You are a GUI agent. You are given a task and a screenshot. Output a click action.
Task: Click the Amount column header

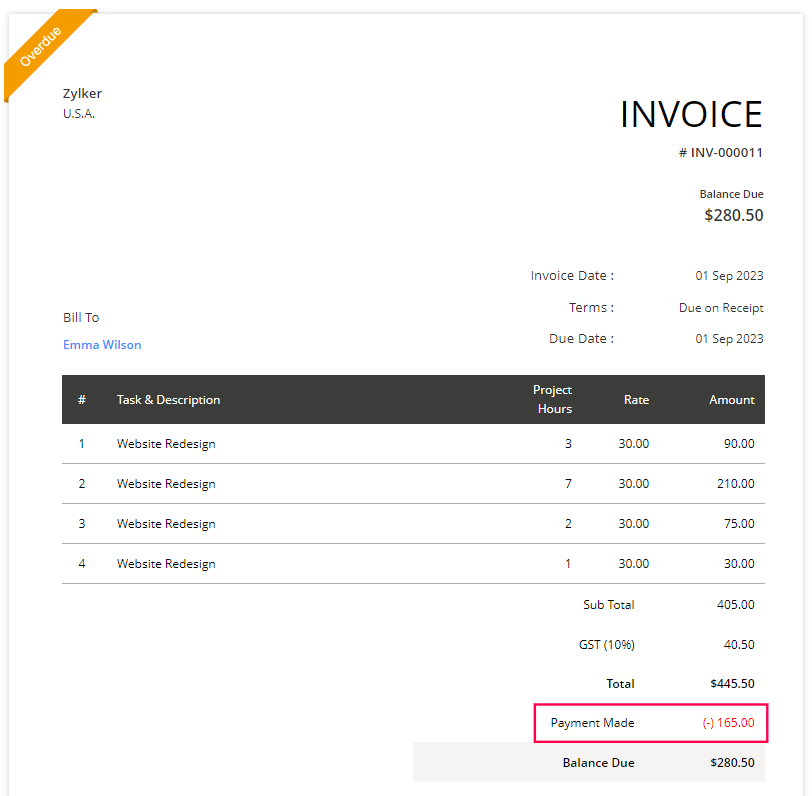731,399
